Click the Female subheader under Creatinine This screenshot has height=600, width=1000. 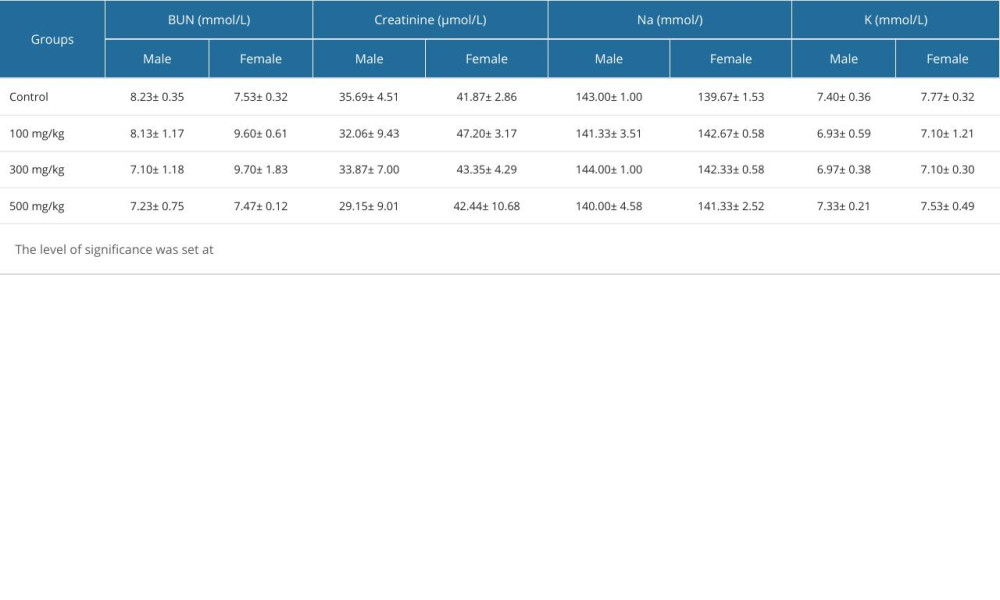(486, 59)
